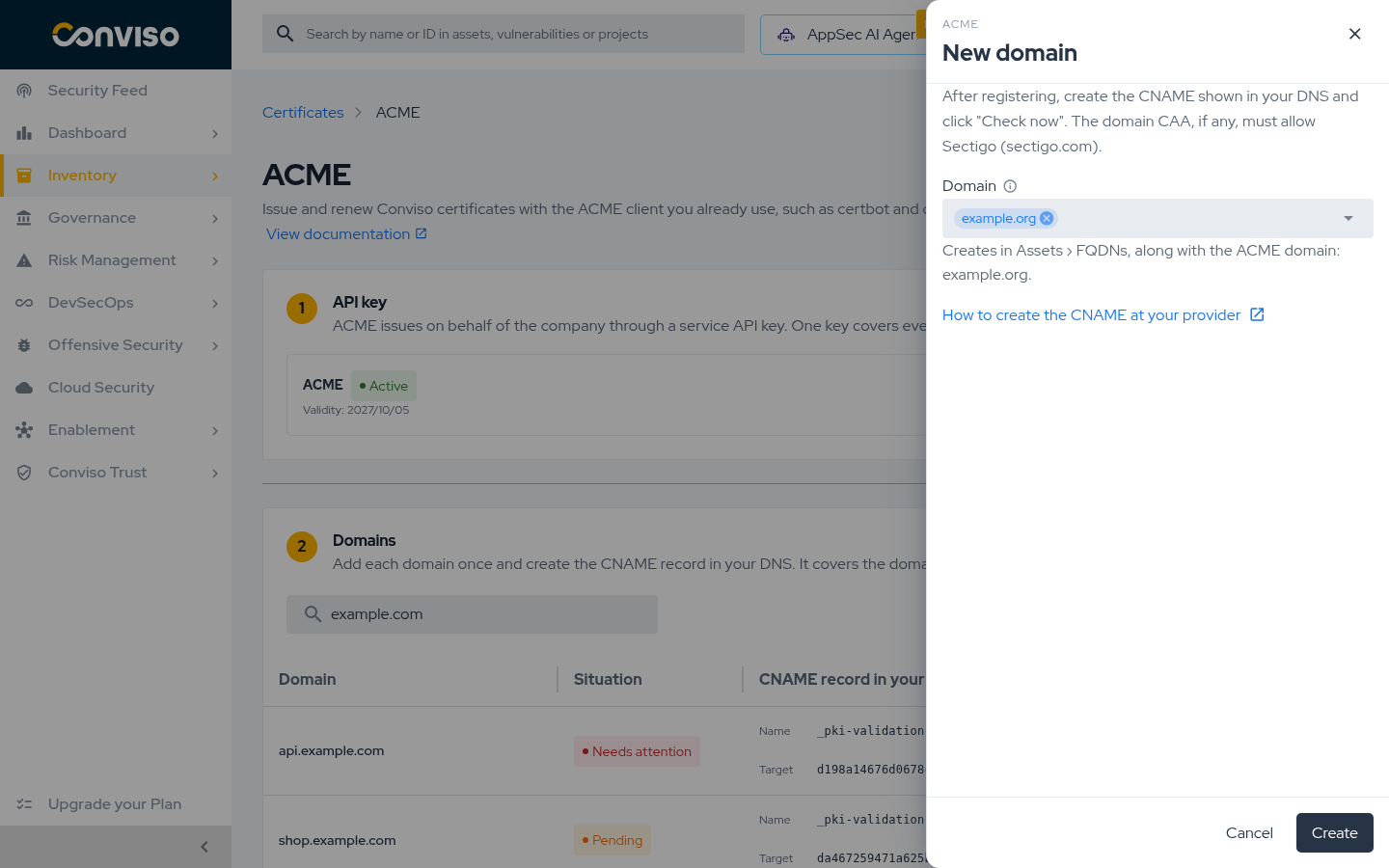Click the Governance bank icon

(x=24, y=218)
